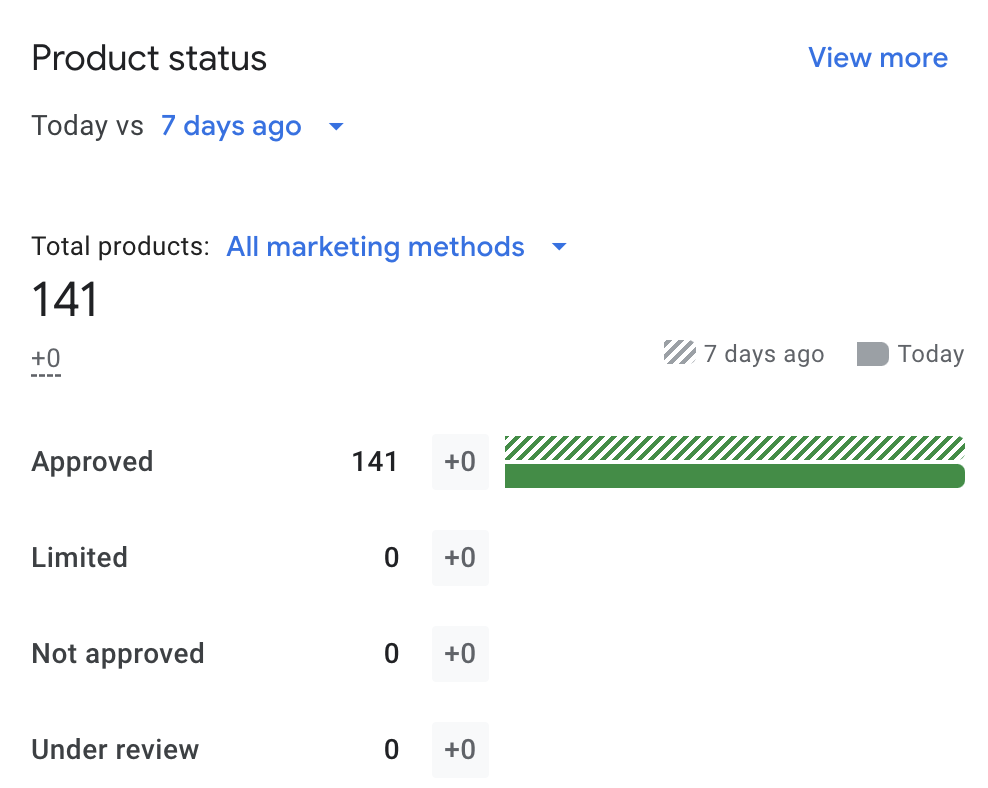
Task: Select the Limited status row label
Action: [x=79, y=558]
